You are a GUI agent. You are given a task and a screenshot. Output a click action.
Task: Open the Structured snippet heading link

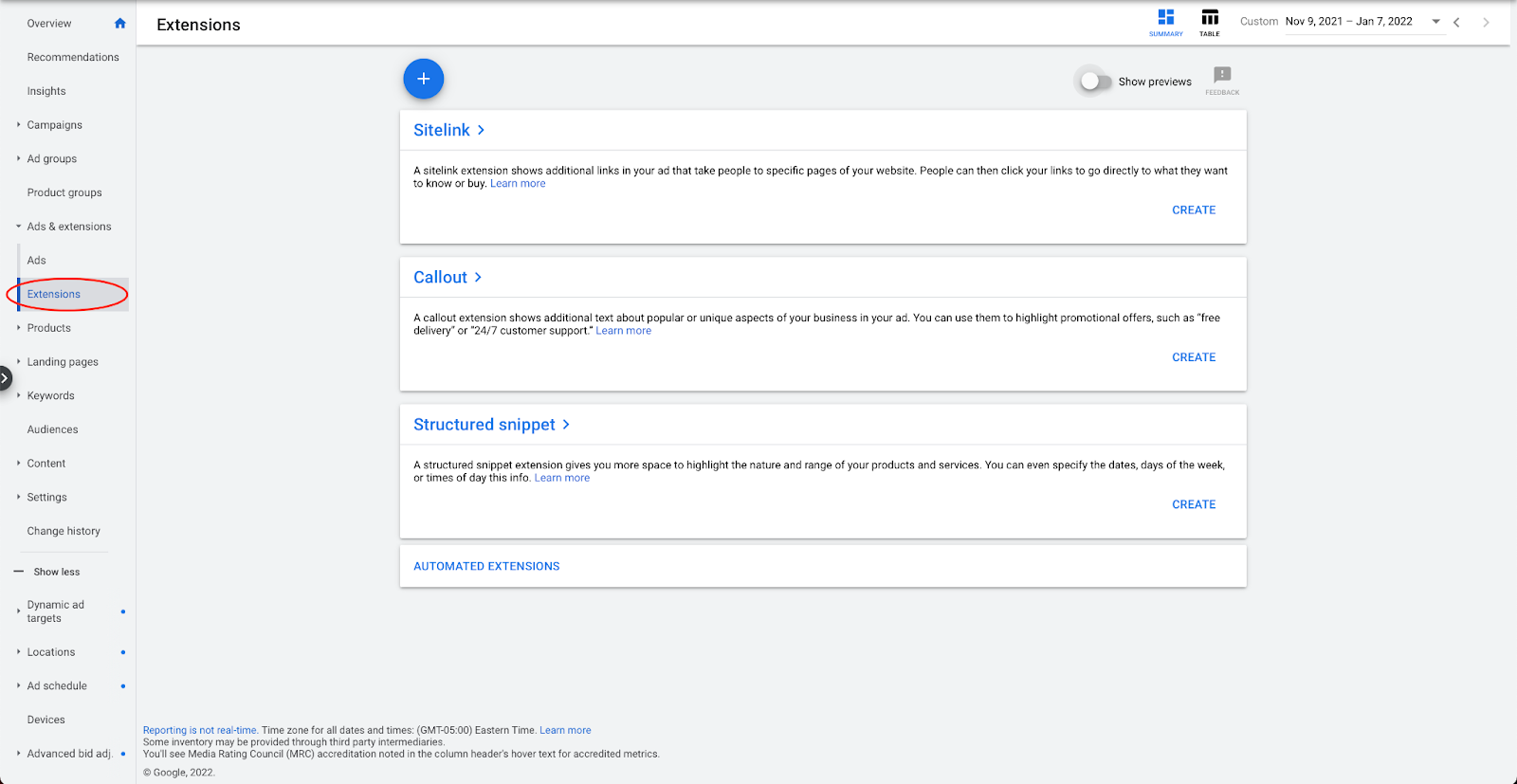pos(484,425)
